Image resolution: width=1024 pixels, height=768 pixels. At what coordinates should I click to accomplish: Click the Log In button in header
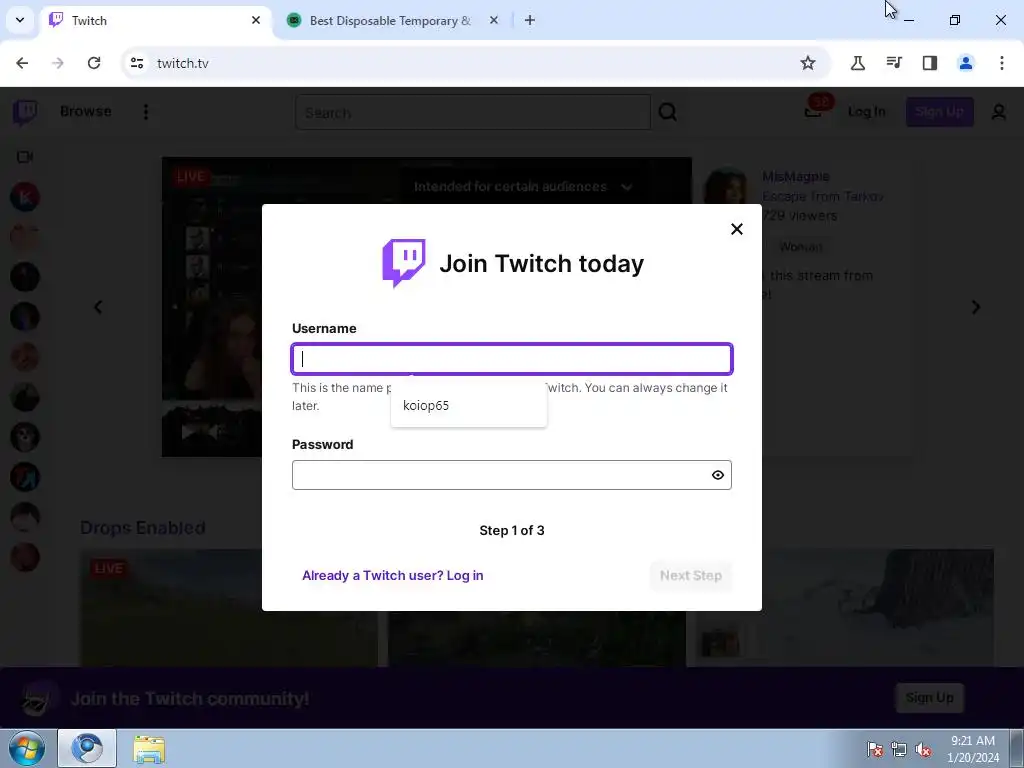click(866, 112)
